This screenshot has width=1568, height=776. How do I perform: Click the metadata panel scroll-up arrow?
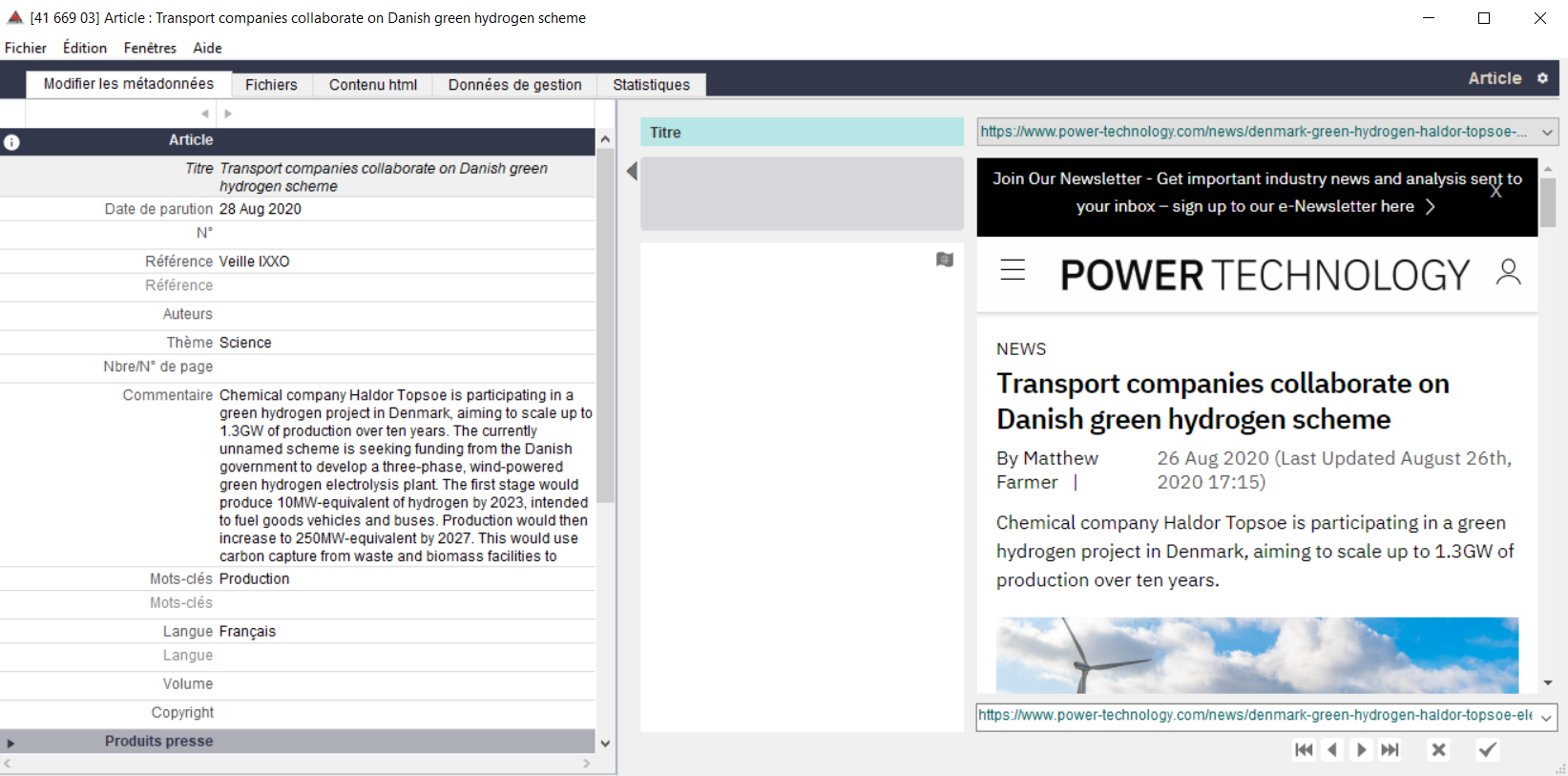(x=605, y=139)
